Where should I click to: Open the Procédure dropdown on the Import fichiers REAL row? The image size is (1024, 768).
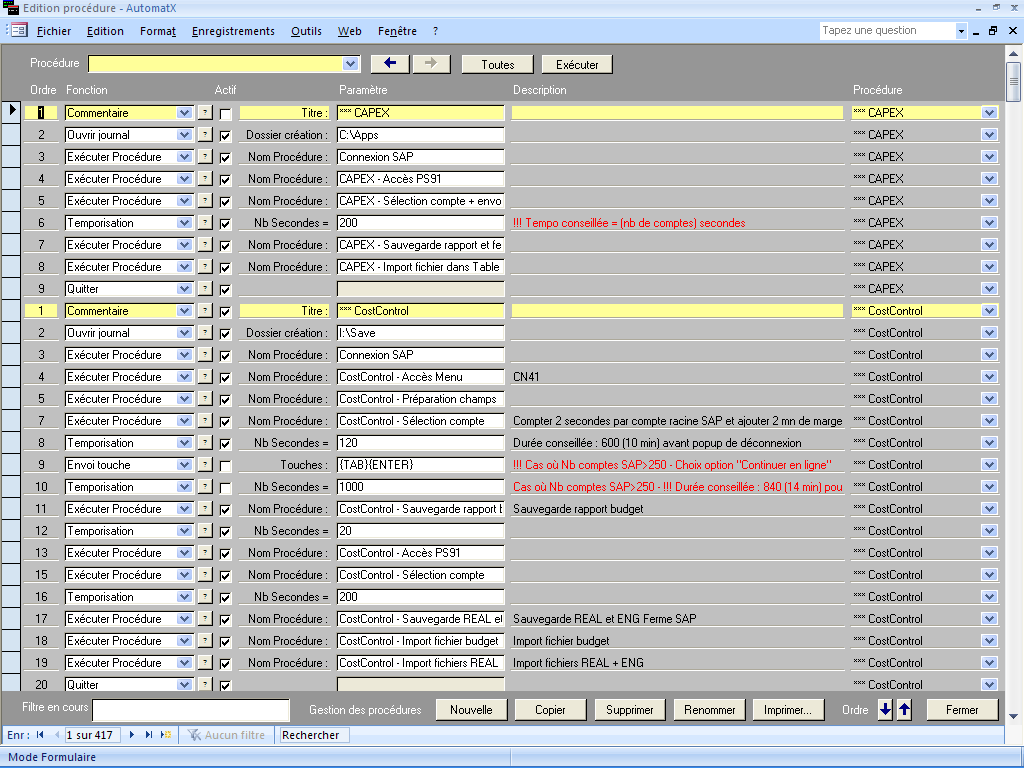coord(989,663)
